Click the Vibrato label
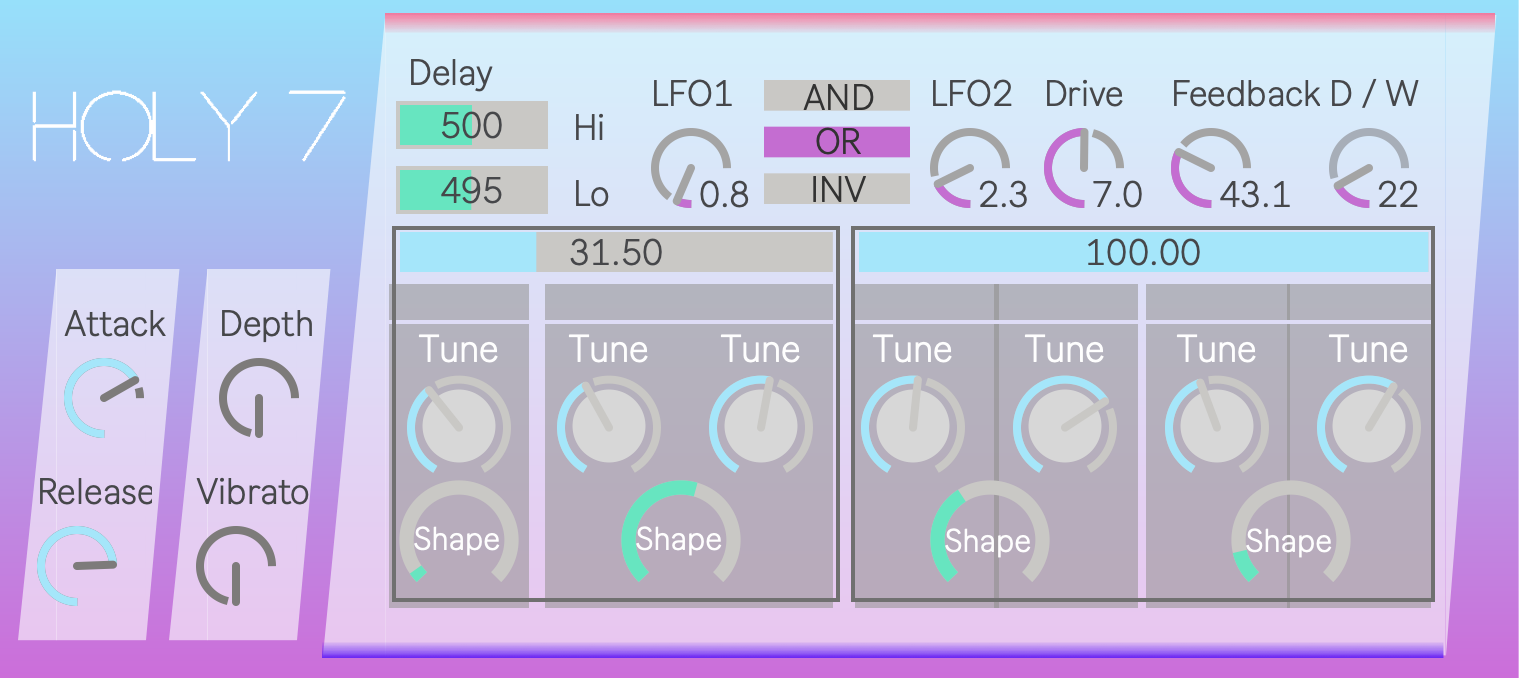 coord(252,492)
